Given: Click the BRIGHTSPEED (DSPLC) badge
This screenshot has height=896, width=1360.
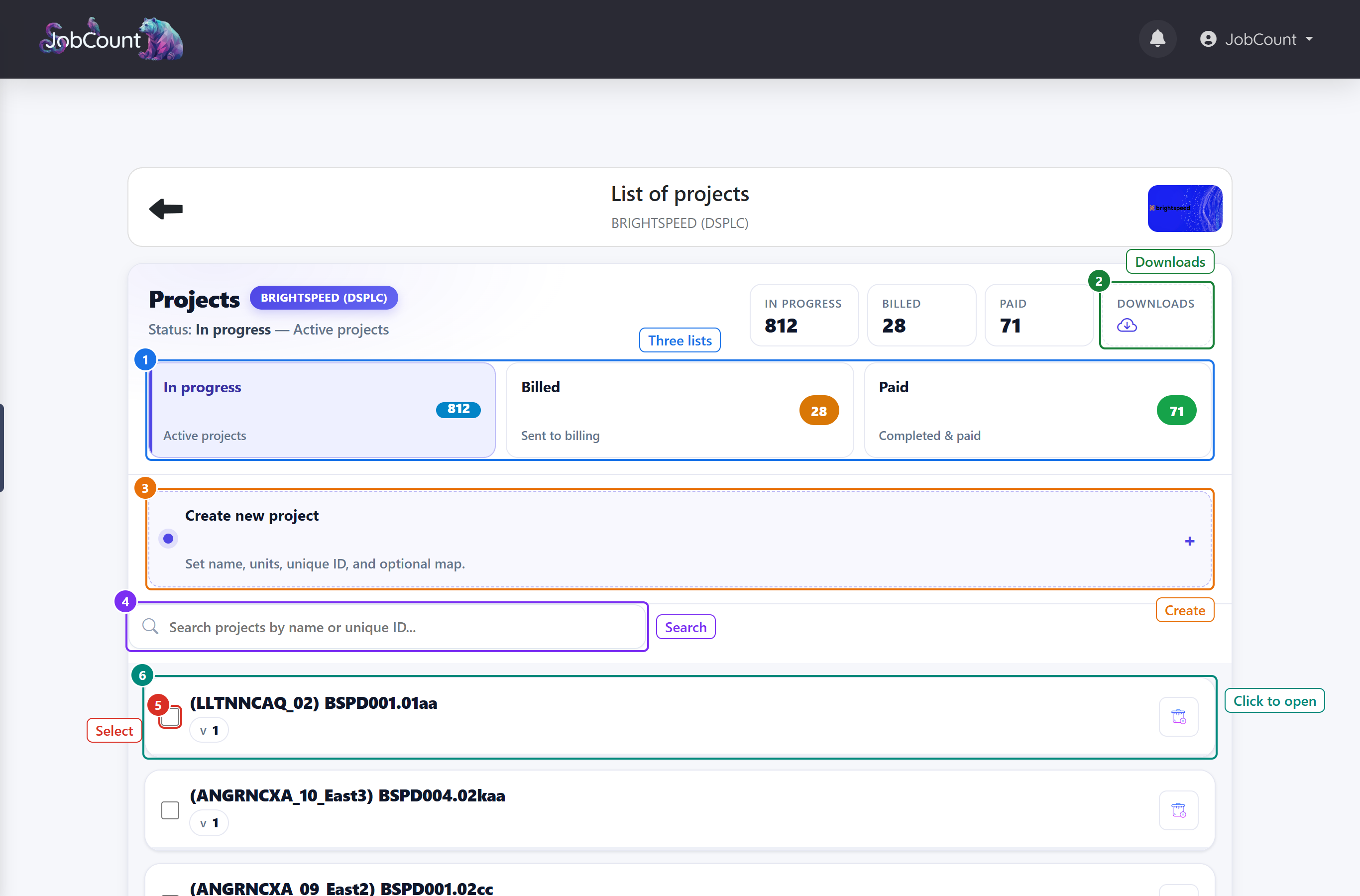Looking at the screenshot, I should pos(324,298).
